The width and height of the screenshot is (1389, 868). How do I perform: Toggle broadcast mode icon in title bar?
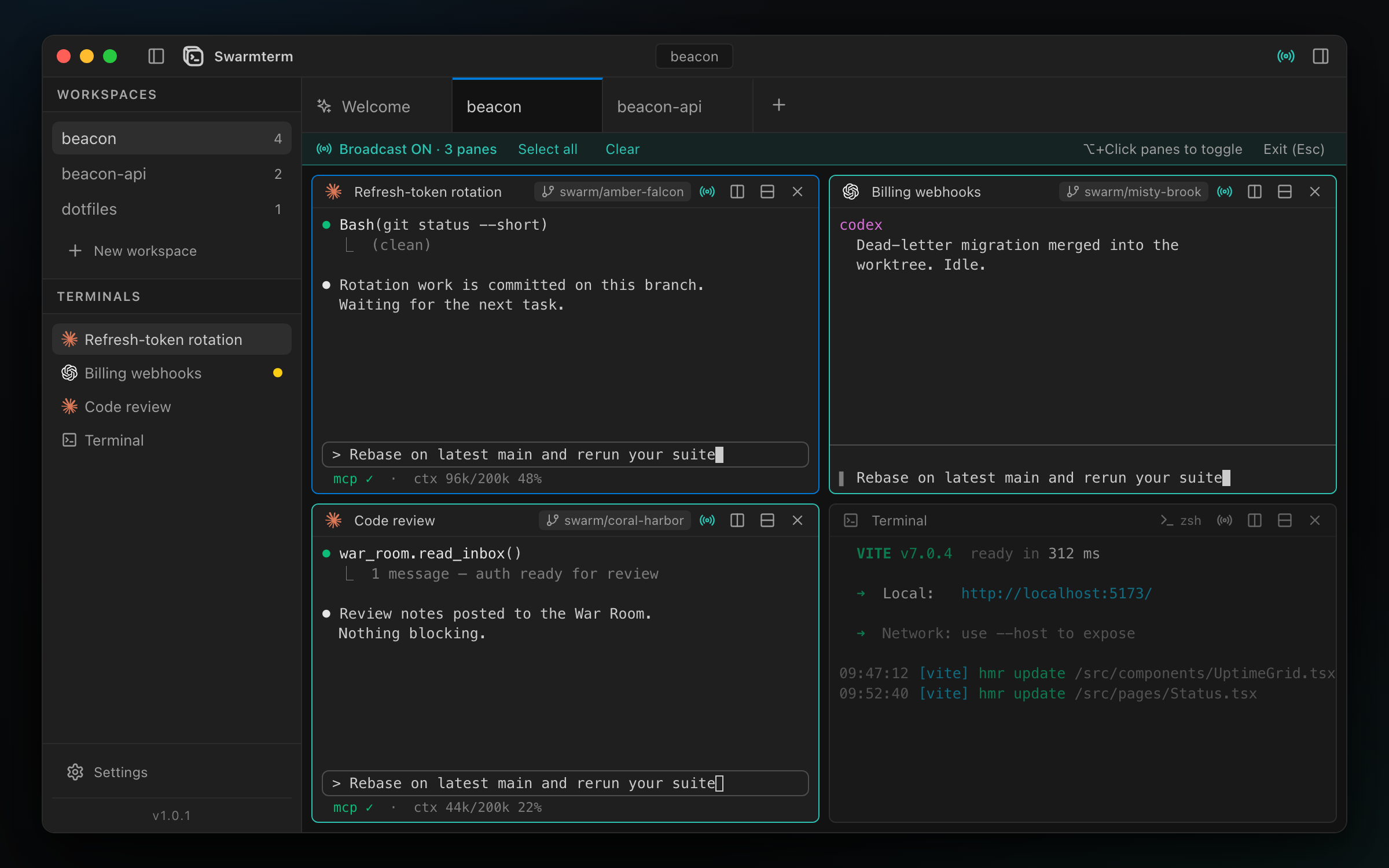1285,56
